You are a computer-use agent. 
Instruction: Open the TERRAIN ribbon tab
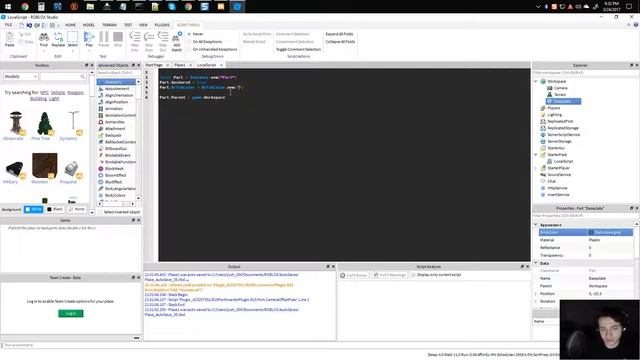tap(109, 25)
